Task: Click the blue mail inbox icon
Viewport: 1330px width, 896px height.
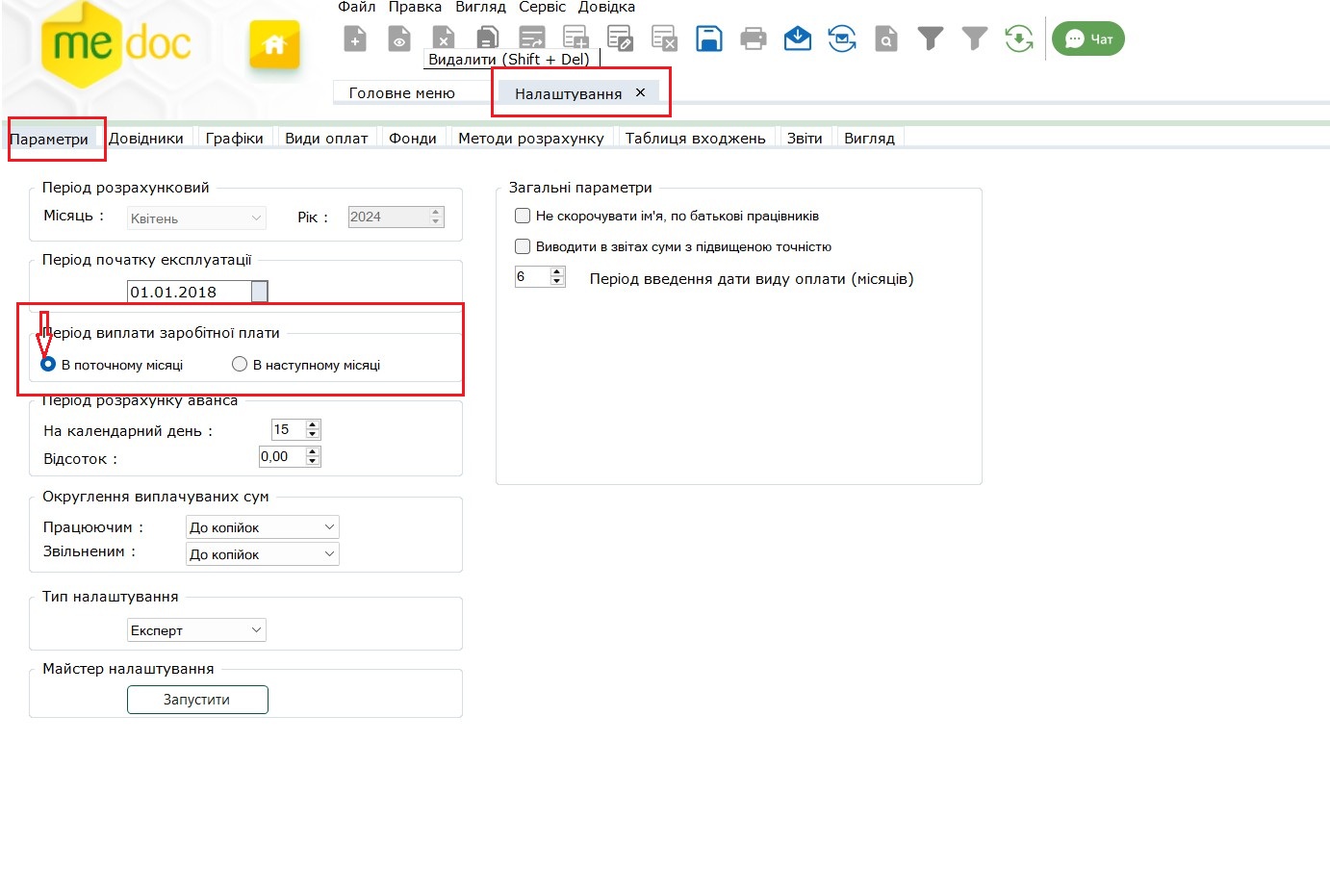Action: click(x=798, y=39)
